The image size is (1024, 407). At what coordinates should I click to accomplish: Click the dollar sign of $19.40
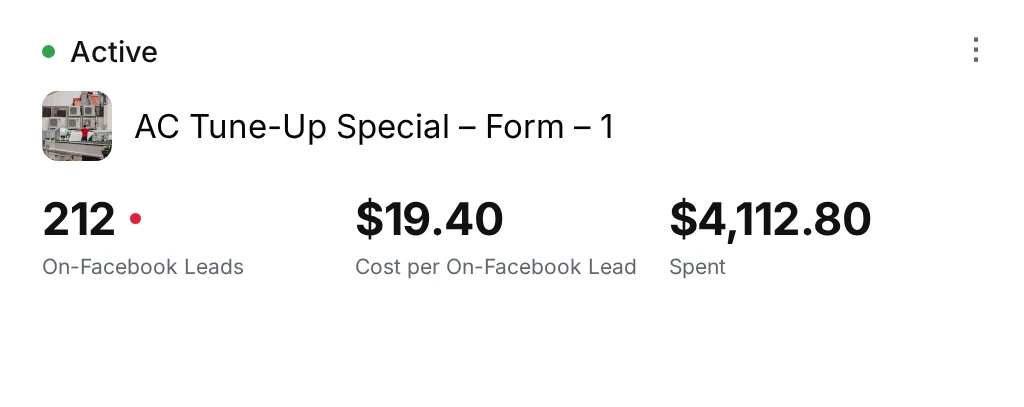click(369, 220)
